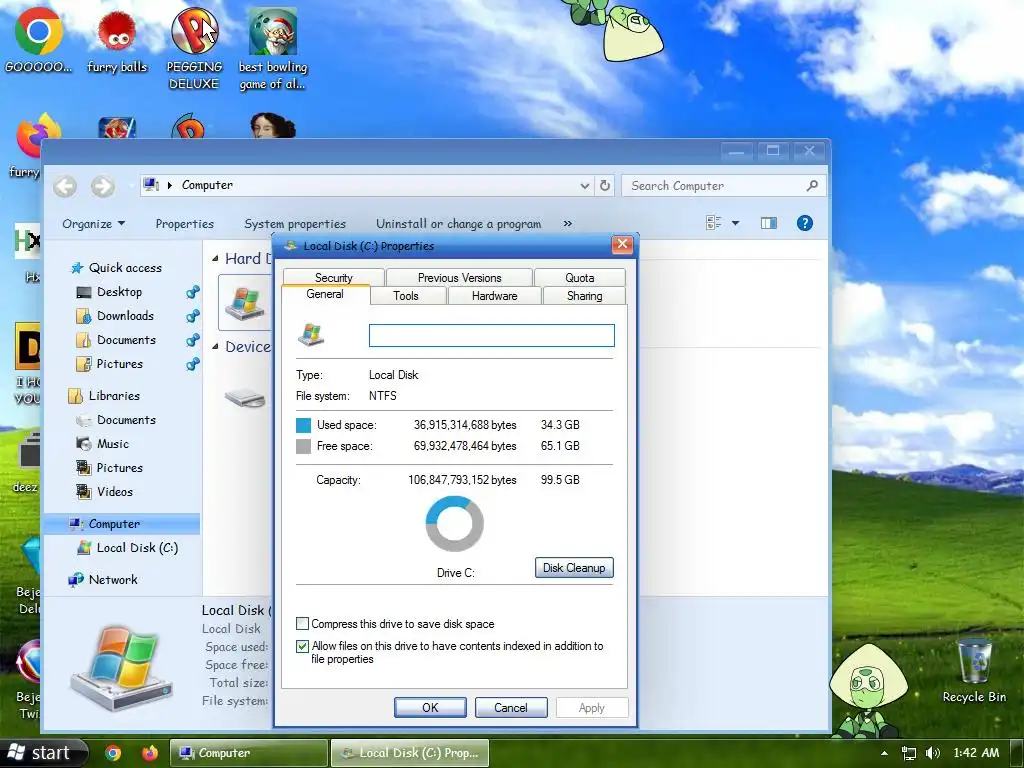
Task: Click the volume speaker tray icon
Action: pyautogui.click(x=933, y=753)
